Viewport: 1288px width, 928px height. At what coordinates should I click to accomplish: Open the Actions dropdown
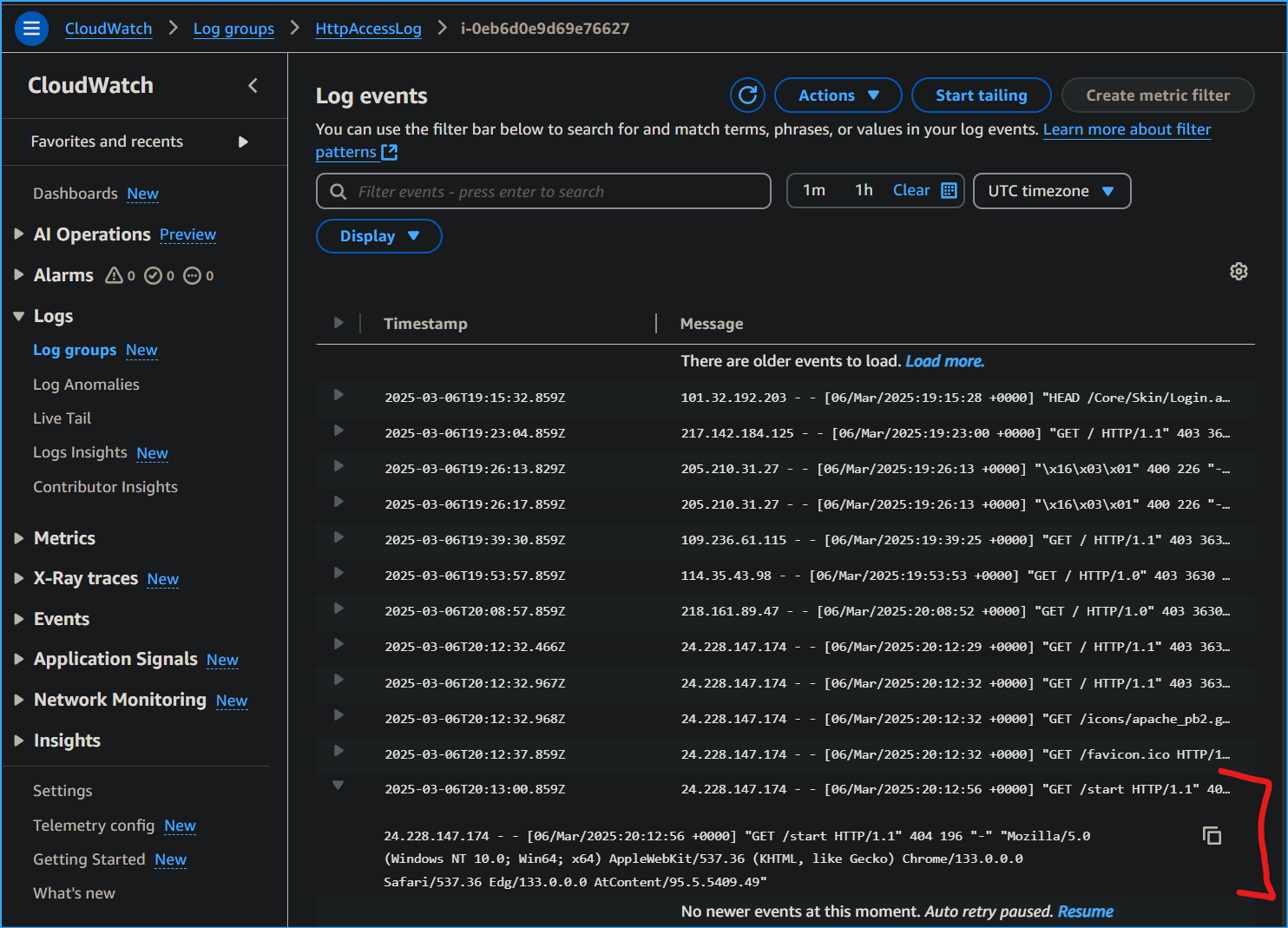tap(837, 95)
